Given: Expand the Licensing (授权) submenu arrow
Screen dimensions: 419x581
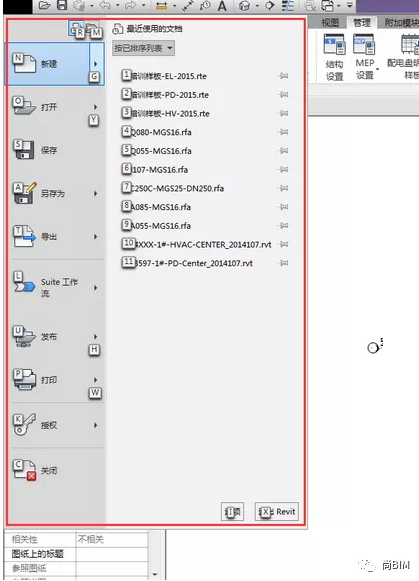Looking at the screenshot, I should click(96, 425).
